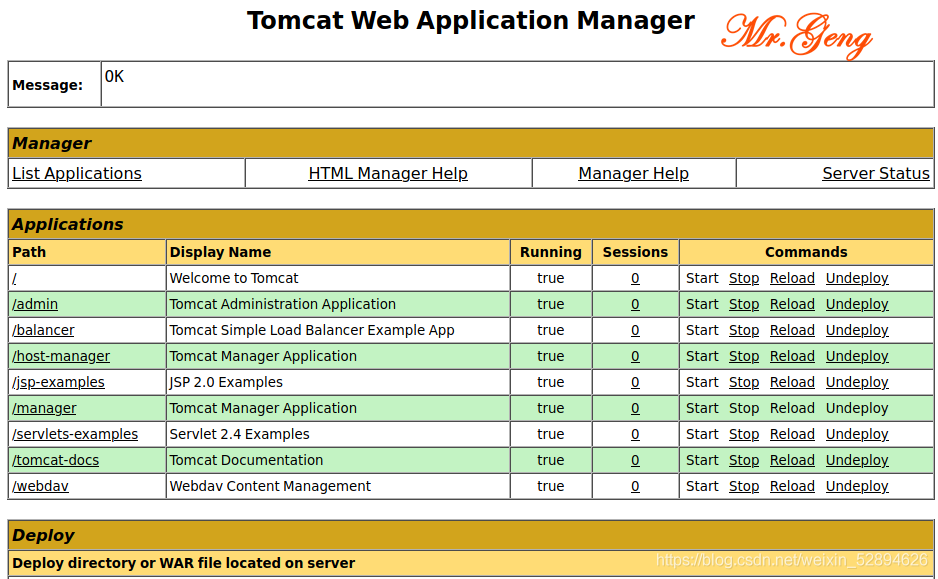Click the 'Tomcat Documentation' display name
Image resolution: width=938 pixels, height=579 pixels.
point(246,461)
